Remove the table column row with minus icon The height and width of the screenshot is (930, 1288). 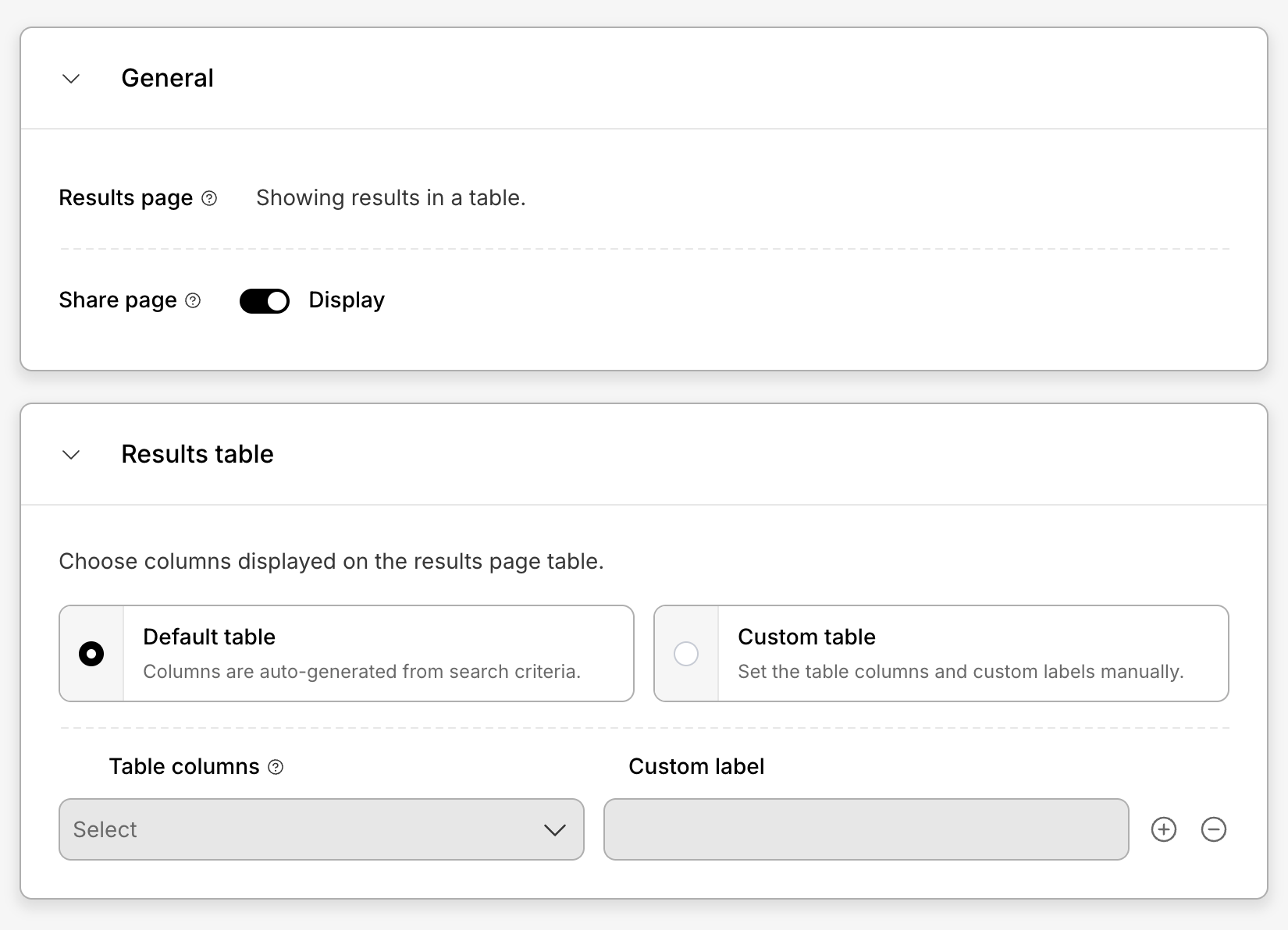coord(1213,829)
